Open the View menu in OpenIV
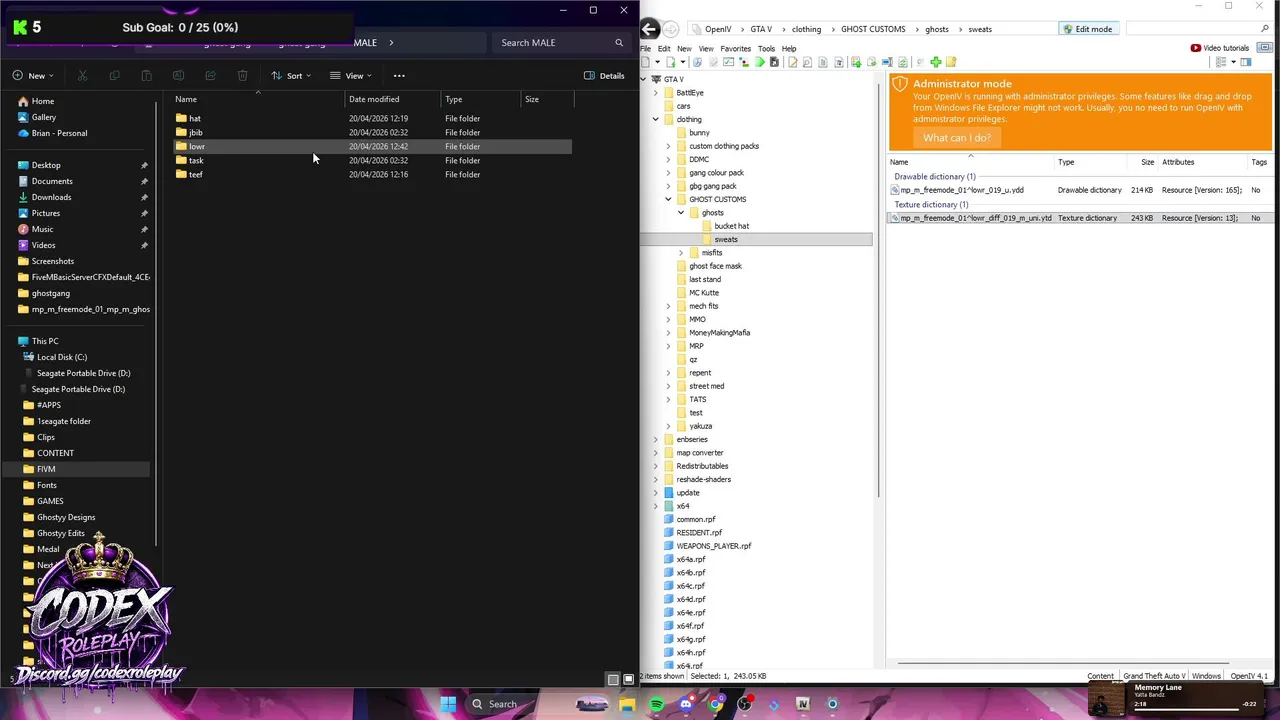The image size is (1280, 720). tap(706, 48)
